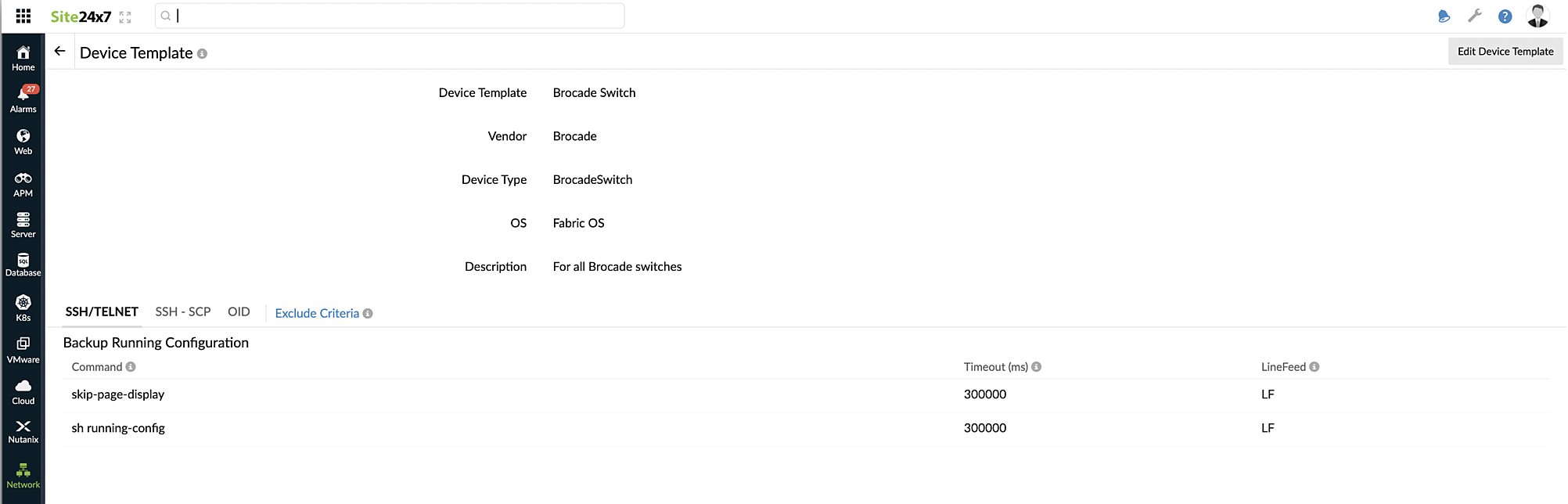Open APM binoculars icon

pyautogui.click(x=23, y=184)
